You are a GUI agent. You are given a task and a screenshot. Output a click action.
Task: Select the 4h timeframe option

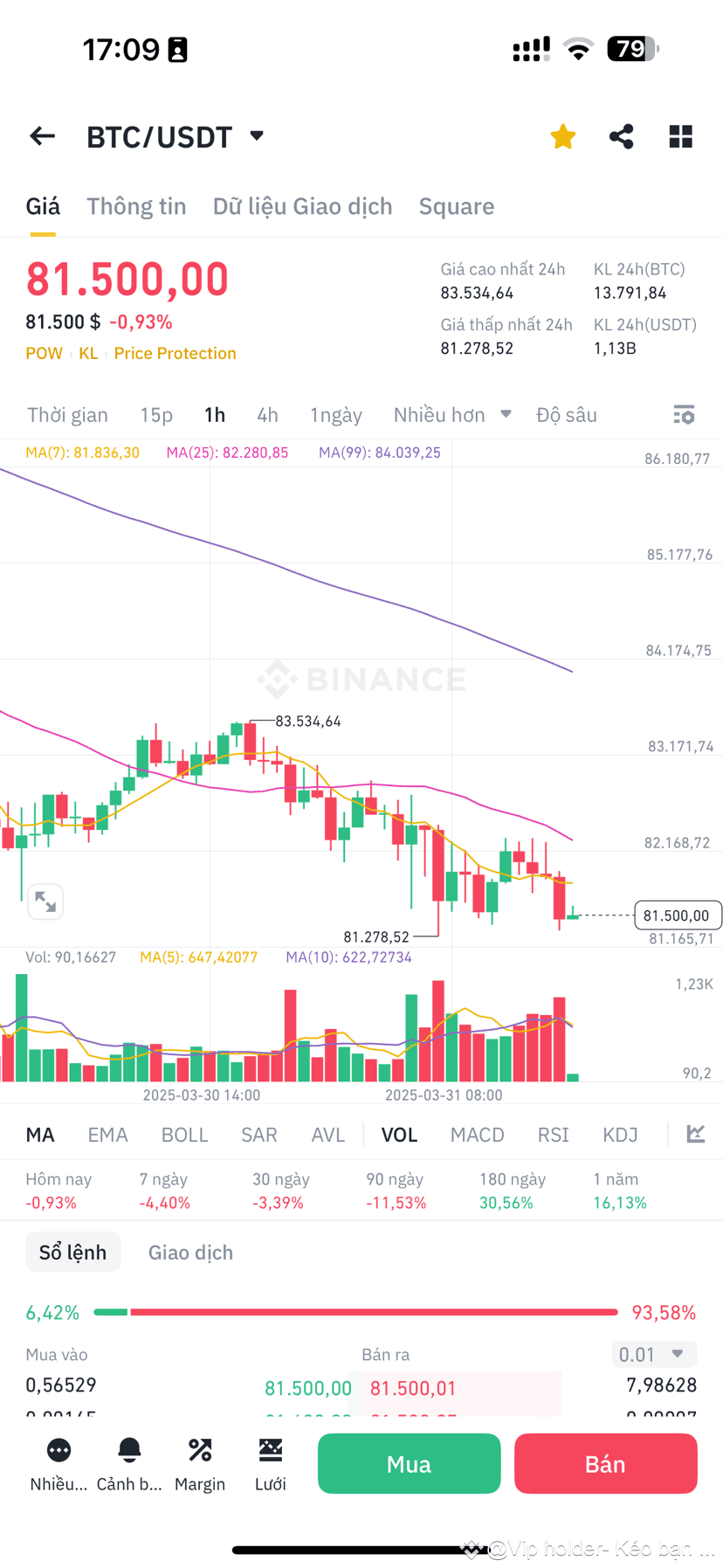click(267, 415)
